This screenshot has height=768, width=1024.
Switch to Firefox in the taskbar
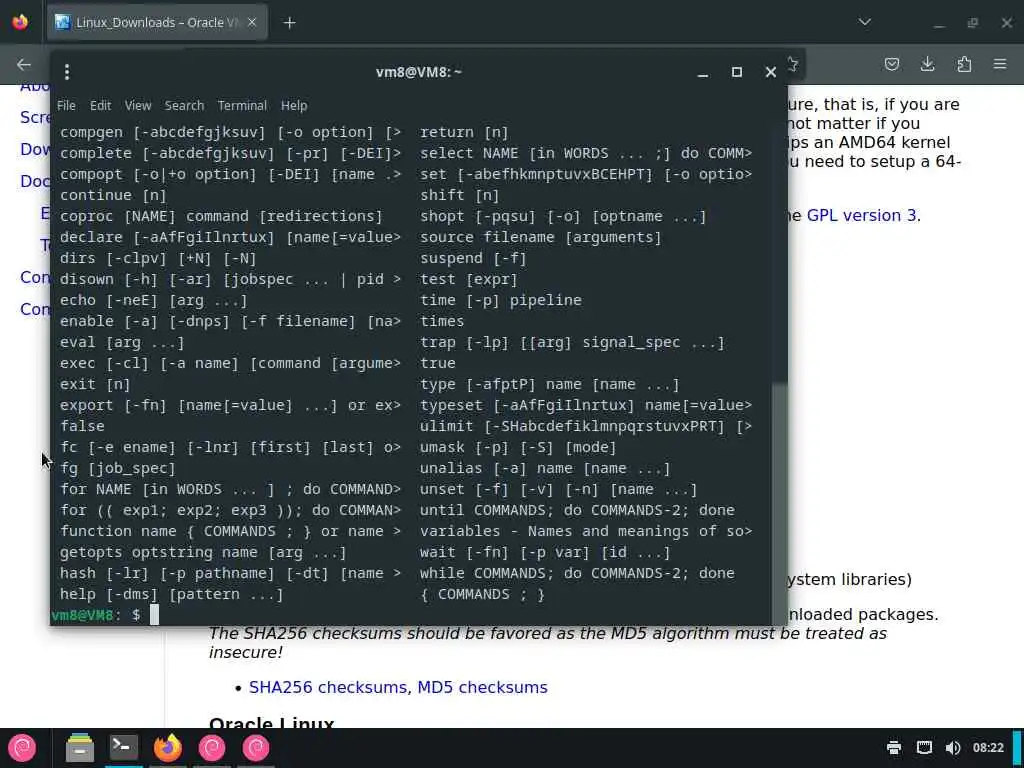click(168, 748)
